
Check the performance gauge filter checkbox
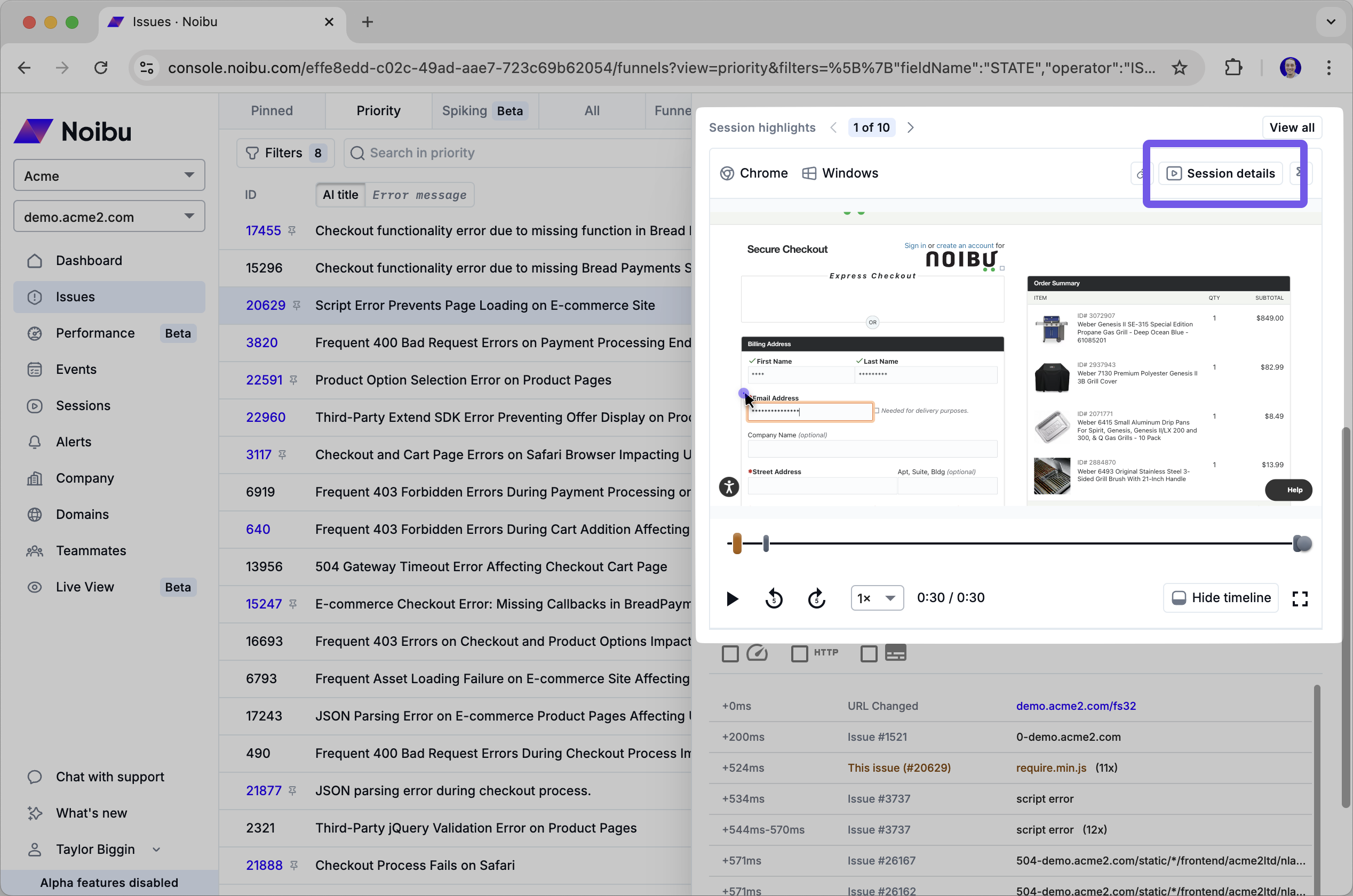coord(730,653)
